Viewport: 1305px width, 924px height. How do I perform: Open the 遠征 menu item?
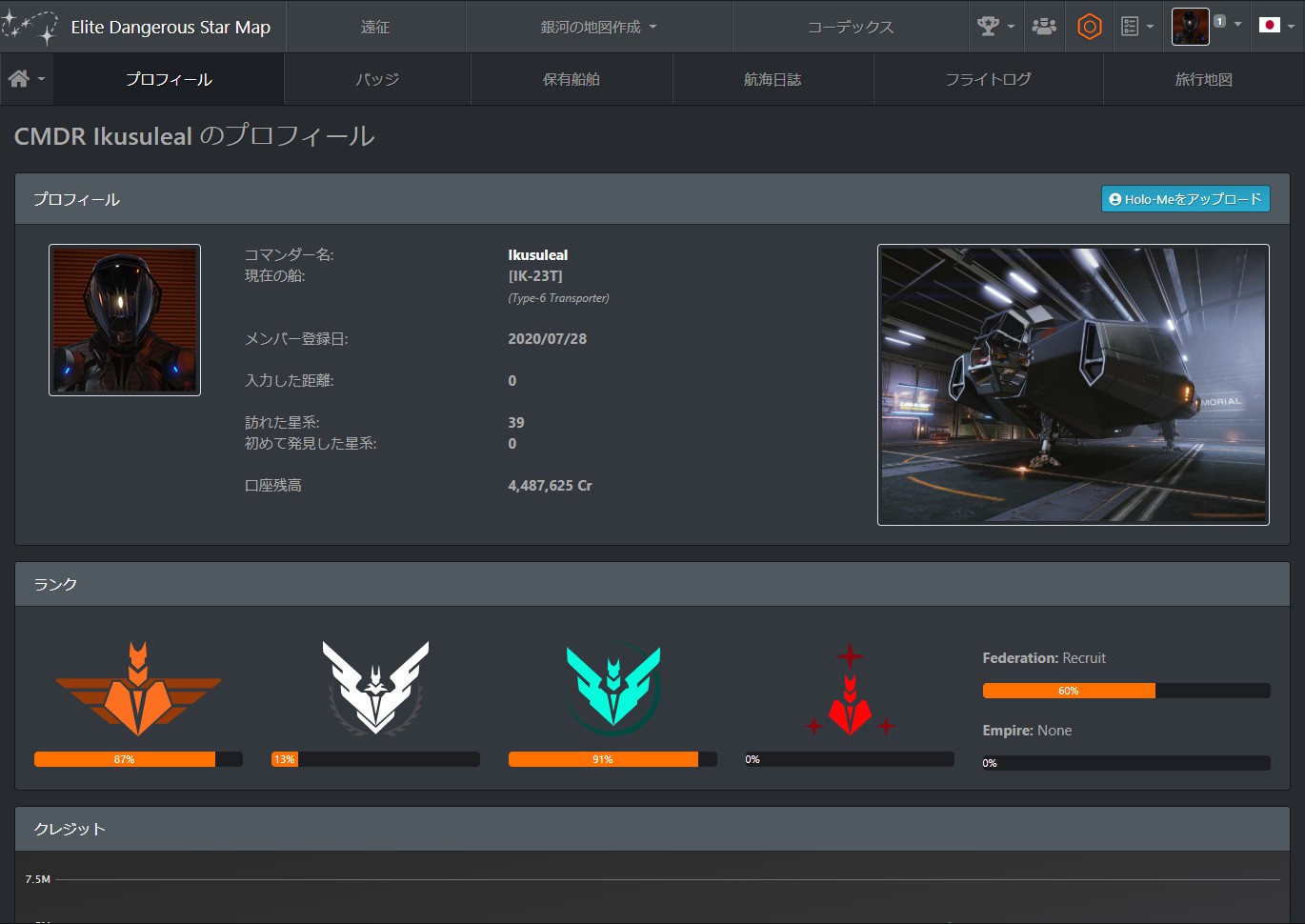(x=375, y=27)
